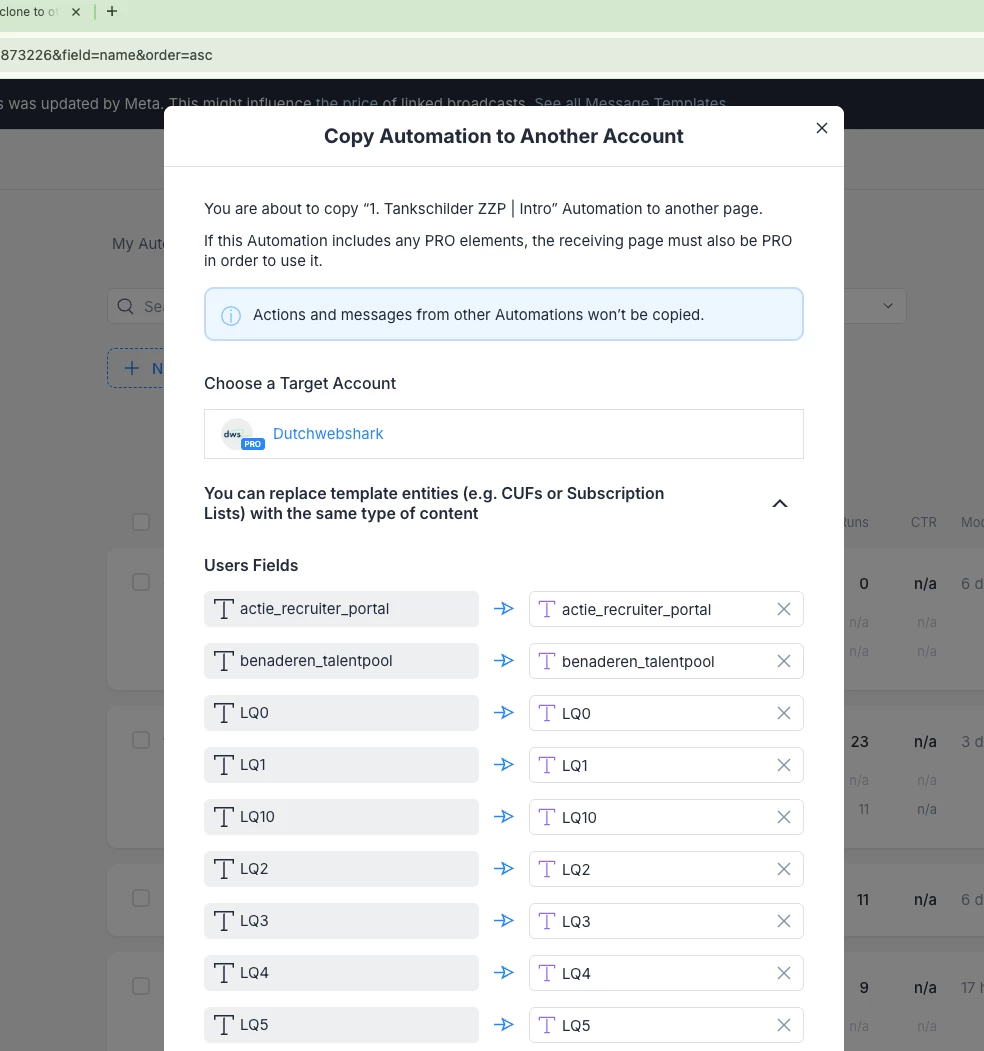Clear the actie_recruiter_portal target field

point(784,609)
